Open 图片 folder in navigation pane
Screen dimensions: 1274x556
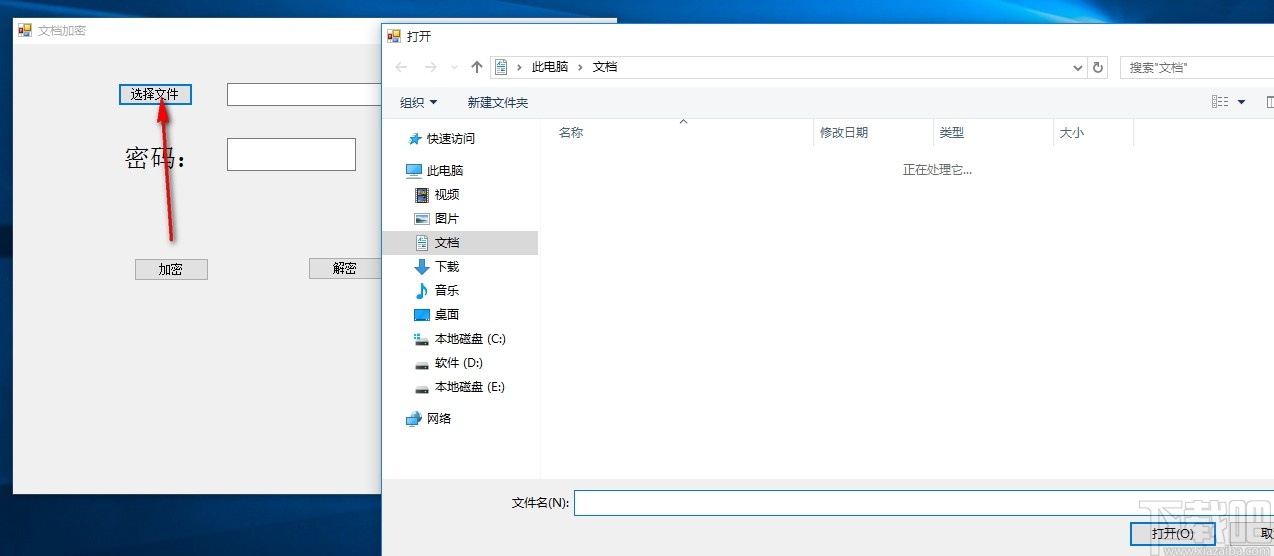(447, 218)
